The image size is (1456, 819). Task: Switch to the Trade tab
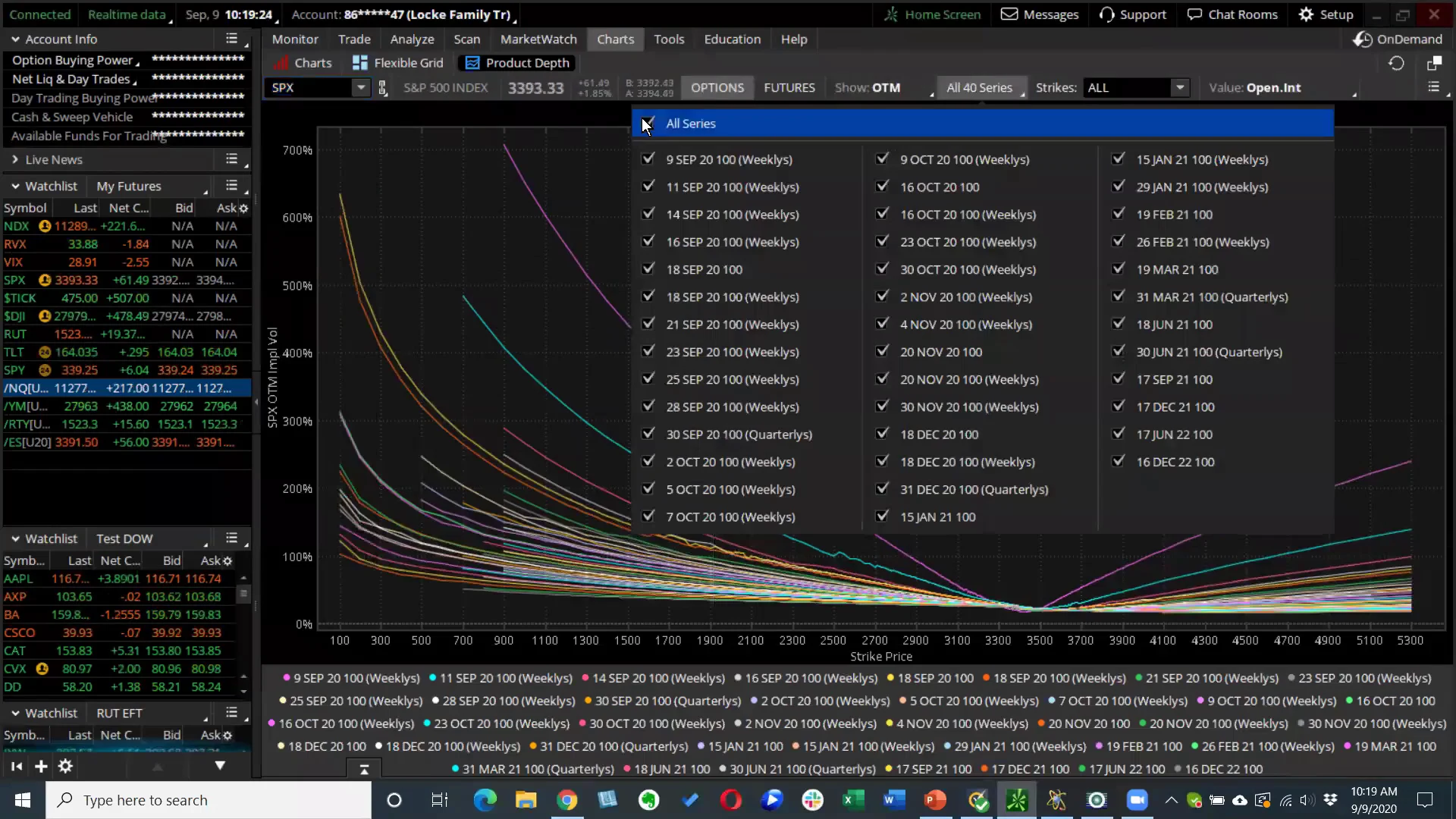354,39
